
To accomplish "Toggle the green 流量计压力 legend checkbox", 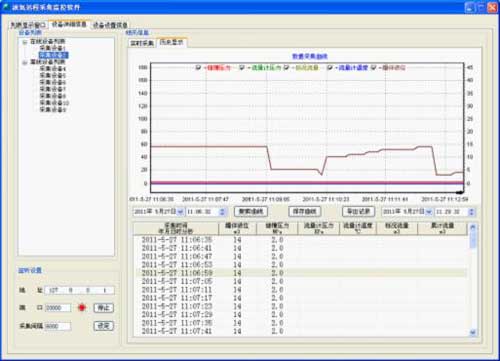I will tap(242, 68).
